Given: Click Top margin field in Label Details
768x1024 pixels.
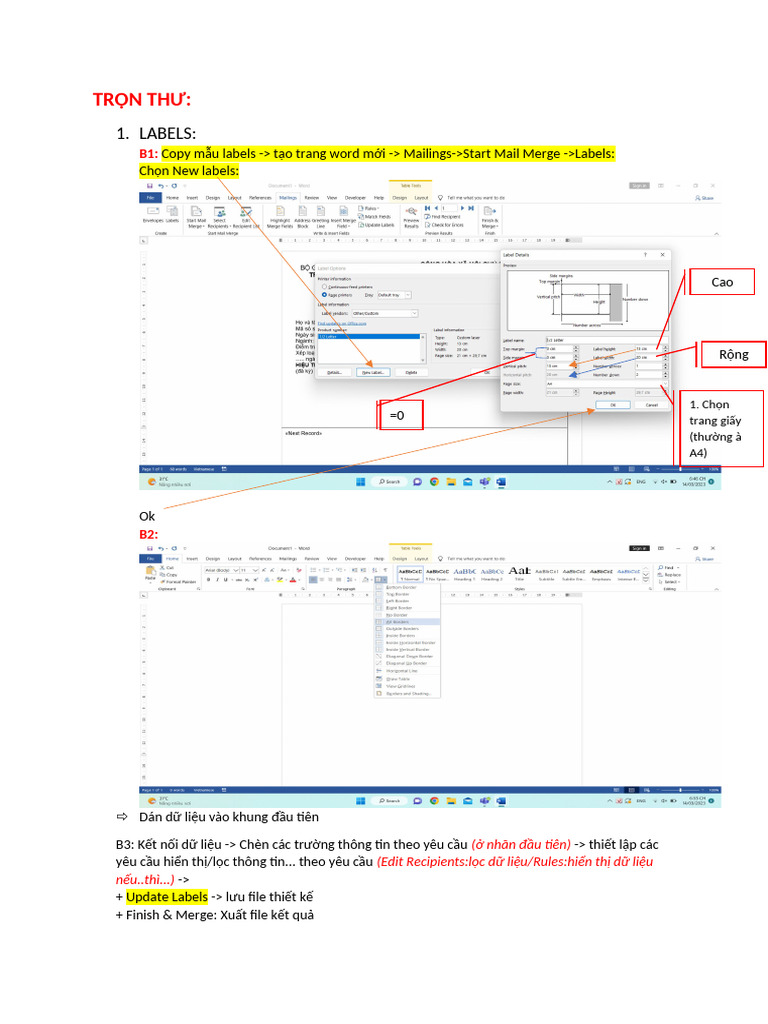Looking at the screenshot, I should point(562,349).
